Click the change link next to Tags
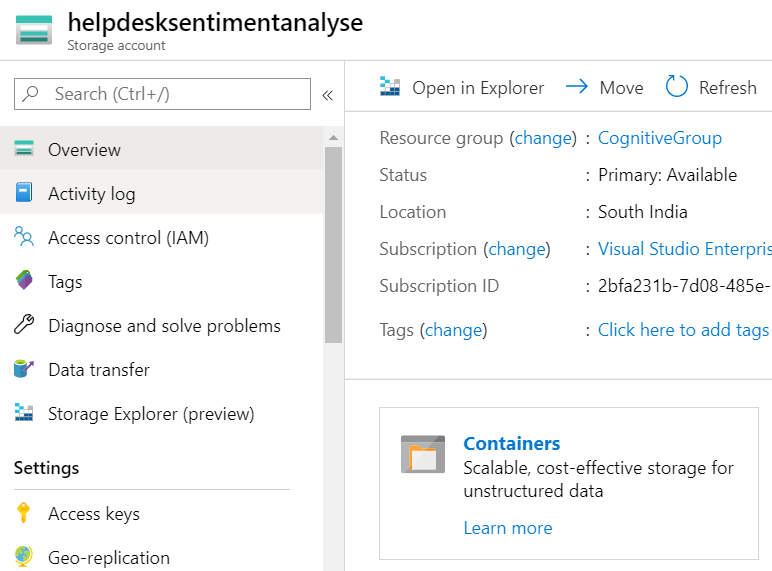The height and width of the screenshot is (571, 772). (x=453, y=330)
